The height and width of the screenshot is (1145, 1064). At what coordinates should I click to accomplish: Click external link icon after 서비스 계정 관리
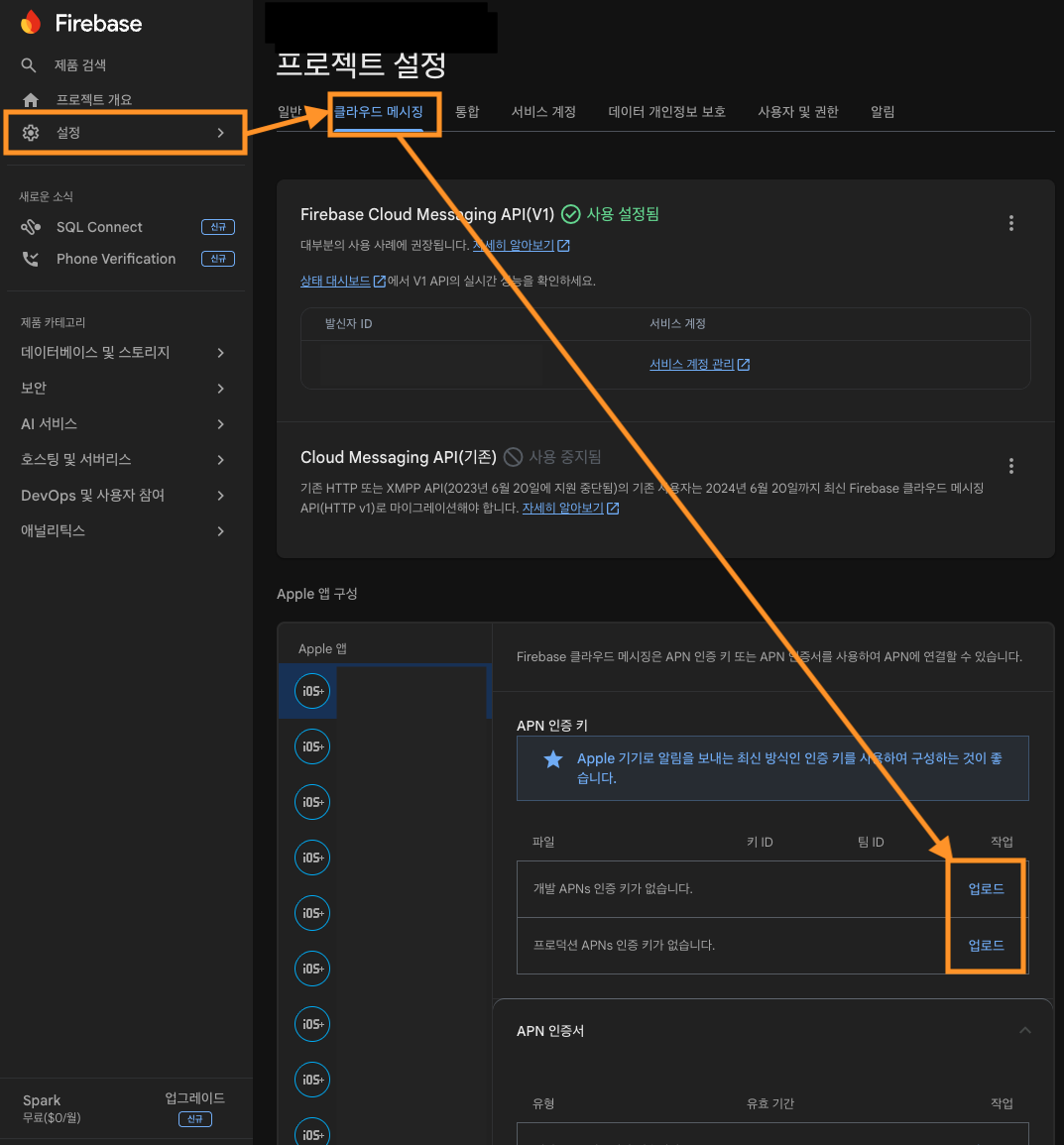744,365
